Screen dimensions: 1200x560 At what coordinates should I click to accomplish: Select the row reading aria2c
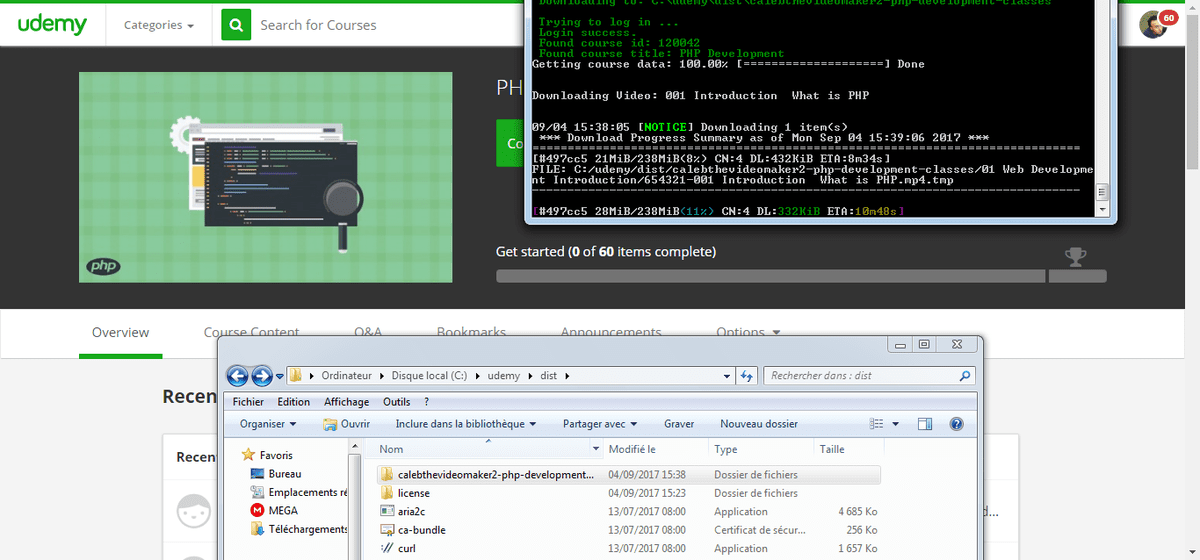tap(630, 511)
